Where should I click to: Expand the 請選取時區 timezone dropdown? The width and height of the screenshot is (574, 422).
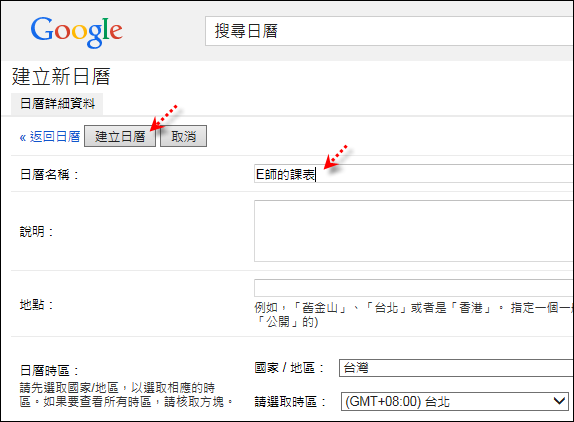coord(455,402)
